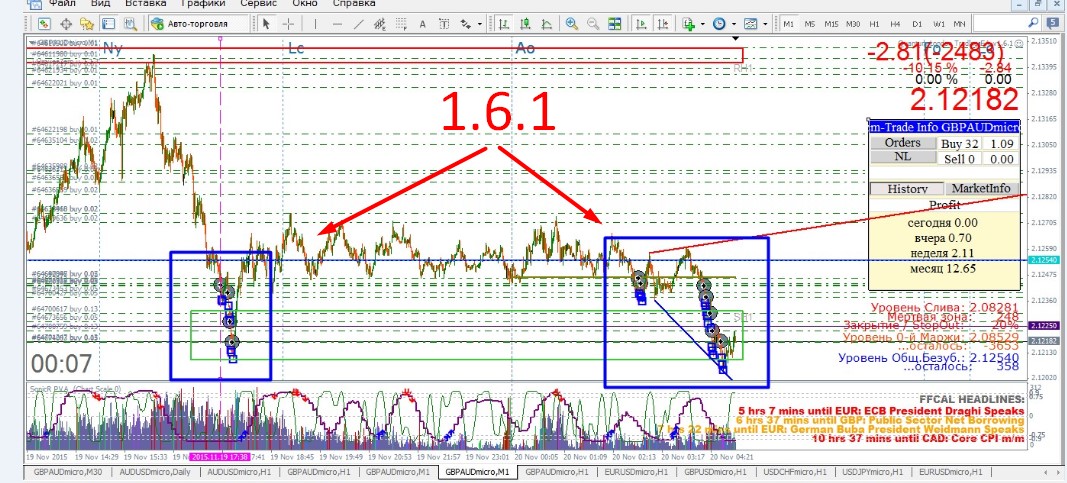
Task: Open the Вставка menu
Action: click(146, 3)
